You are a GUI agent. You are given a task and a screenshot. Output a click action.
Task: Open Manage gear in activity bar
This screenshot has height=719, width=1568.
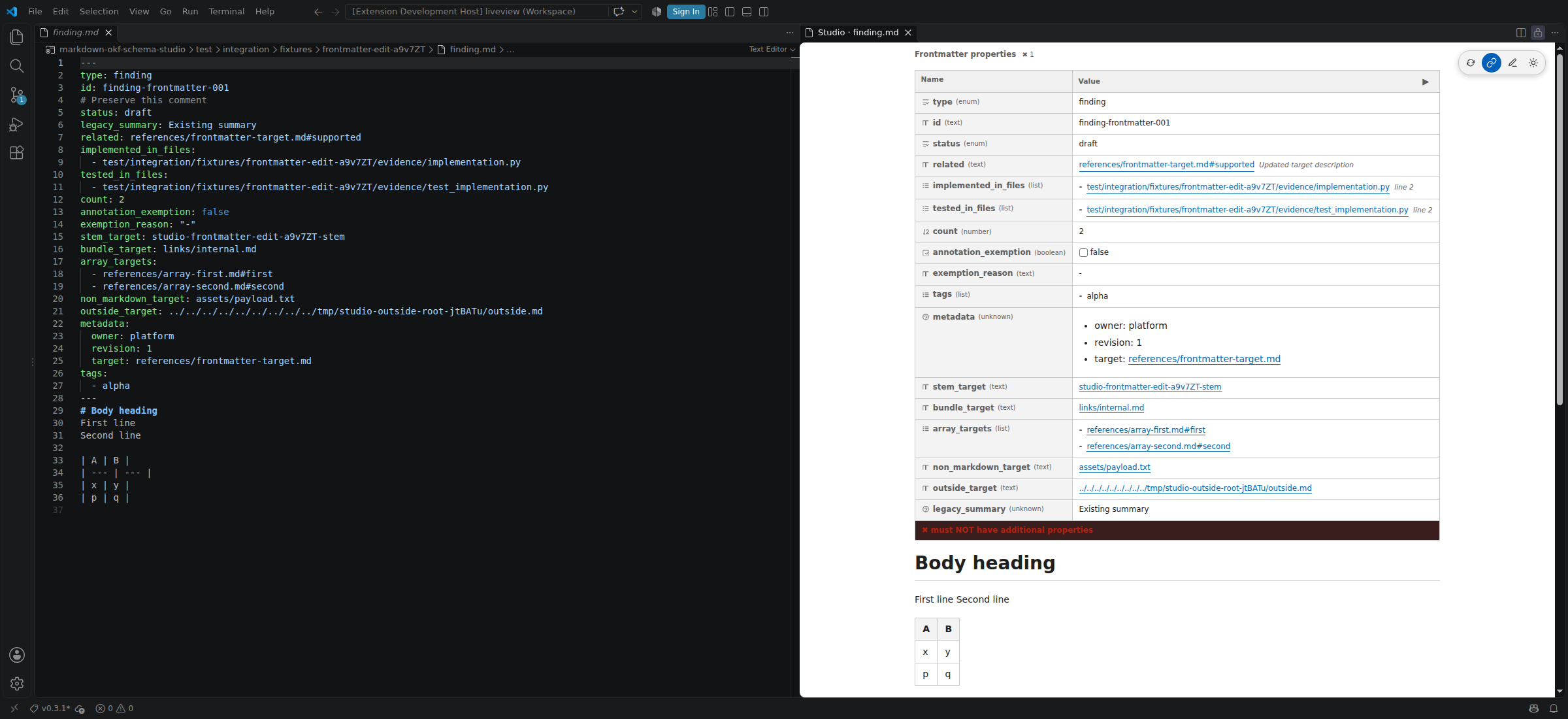click(x=17, y=684)
